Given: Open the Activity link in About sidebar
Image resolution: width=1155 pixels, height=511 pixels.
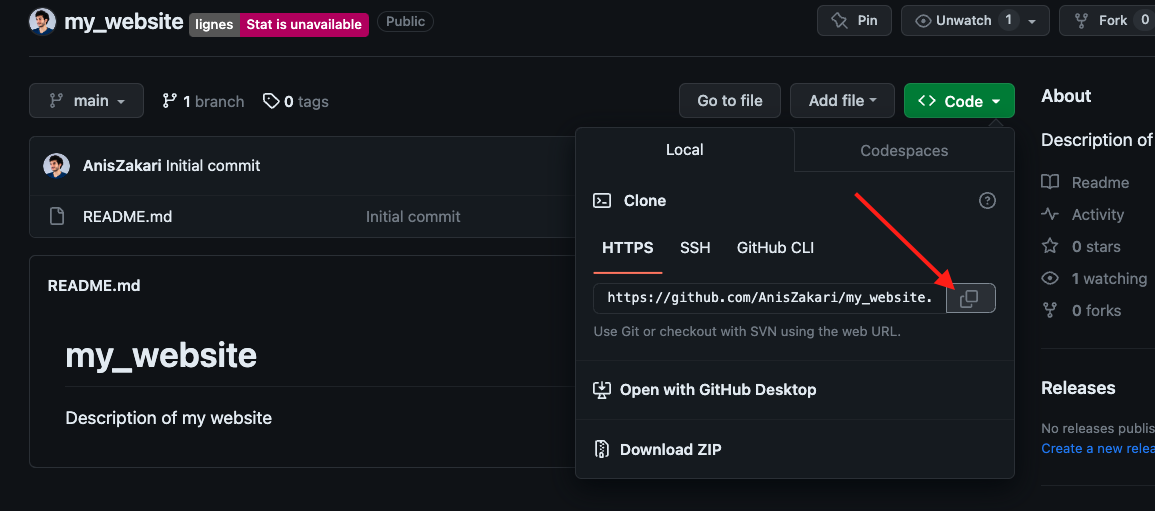Looking at the screenshot, I should click(x=1083, y=214).
